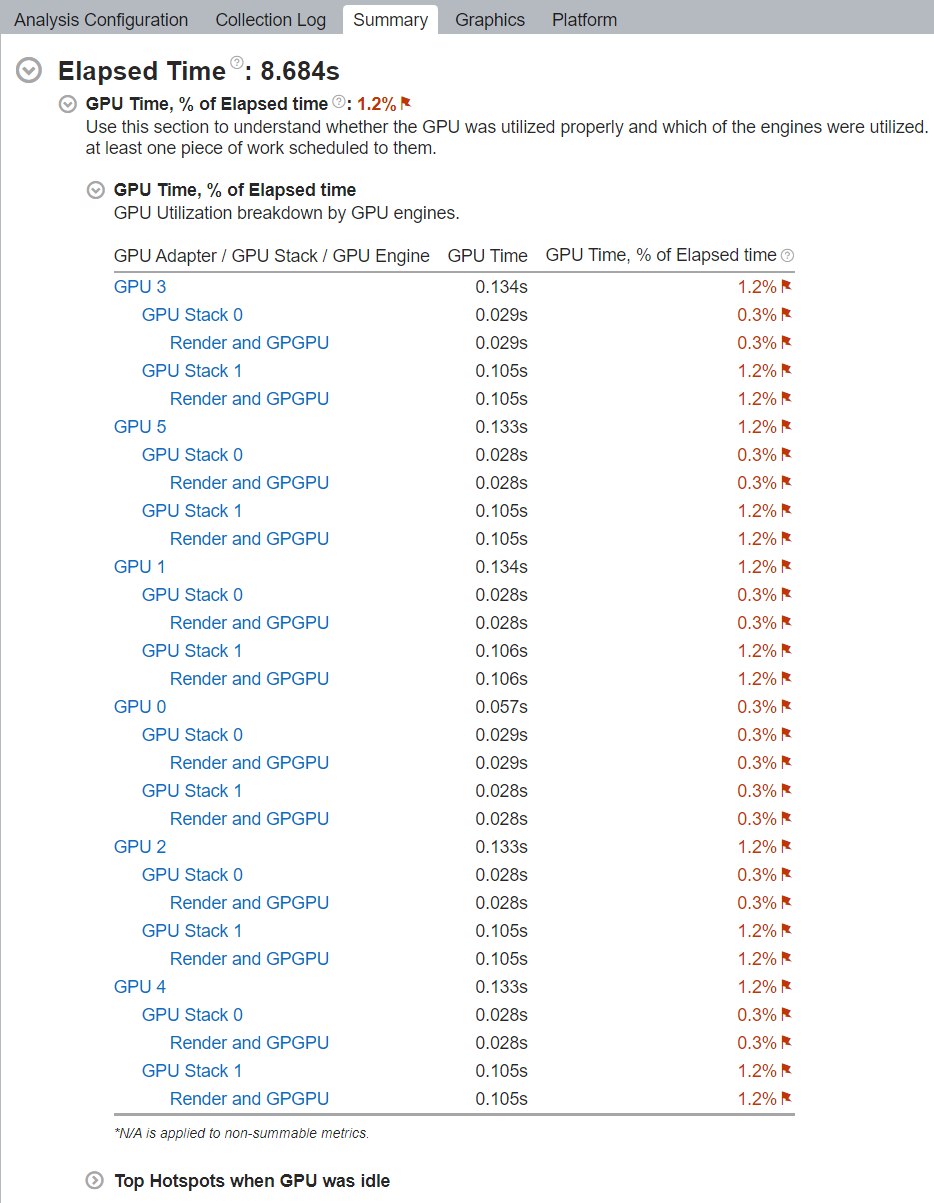Open the Platform tab
The width and height of the screenshot is (934, 1203).
click(x=584, y=20)
